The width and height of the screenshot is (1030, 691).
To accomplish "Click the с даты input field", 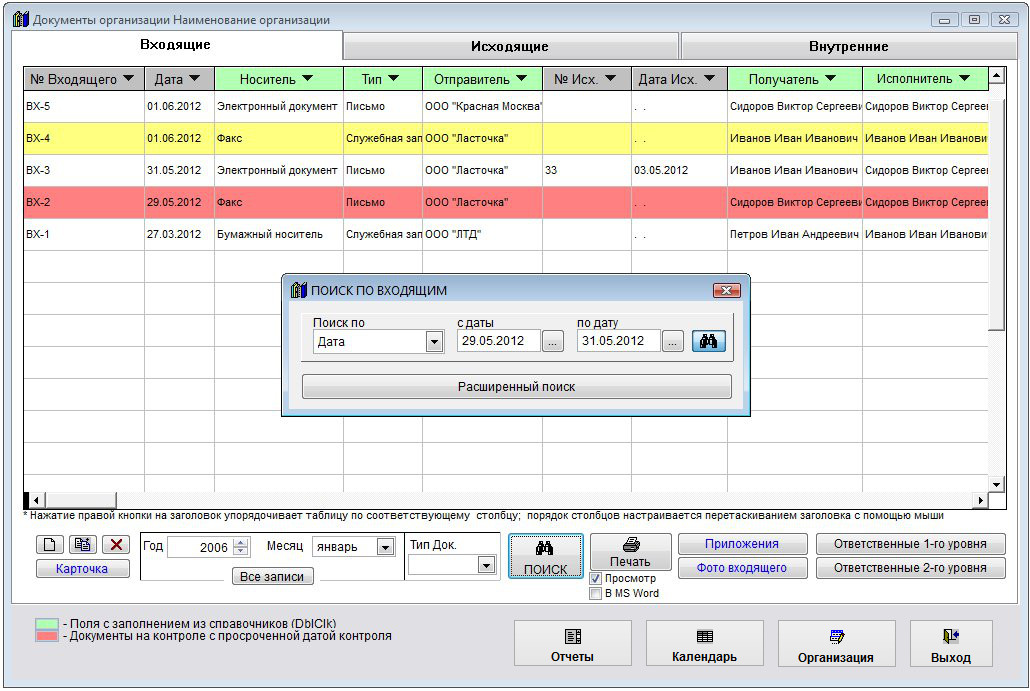I will 498,341.
